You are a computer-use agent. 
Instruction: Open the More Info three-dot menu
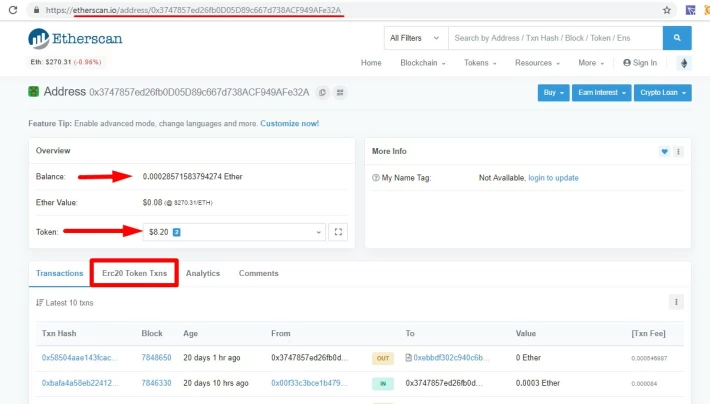tap(678, 152)
